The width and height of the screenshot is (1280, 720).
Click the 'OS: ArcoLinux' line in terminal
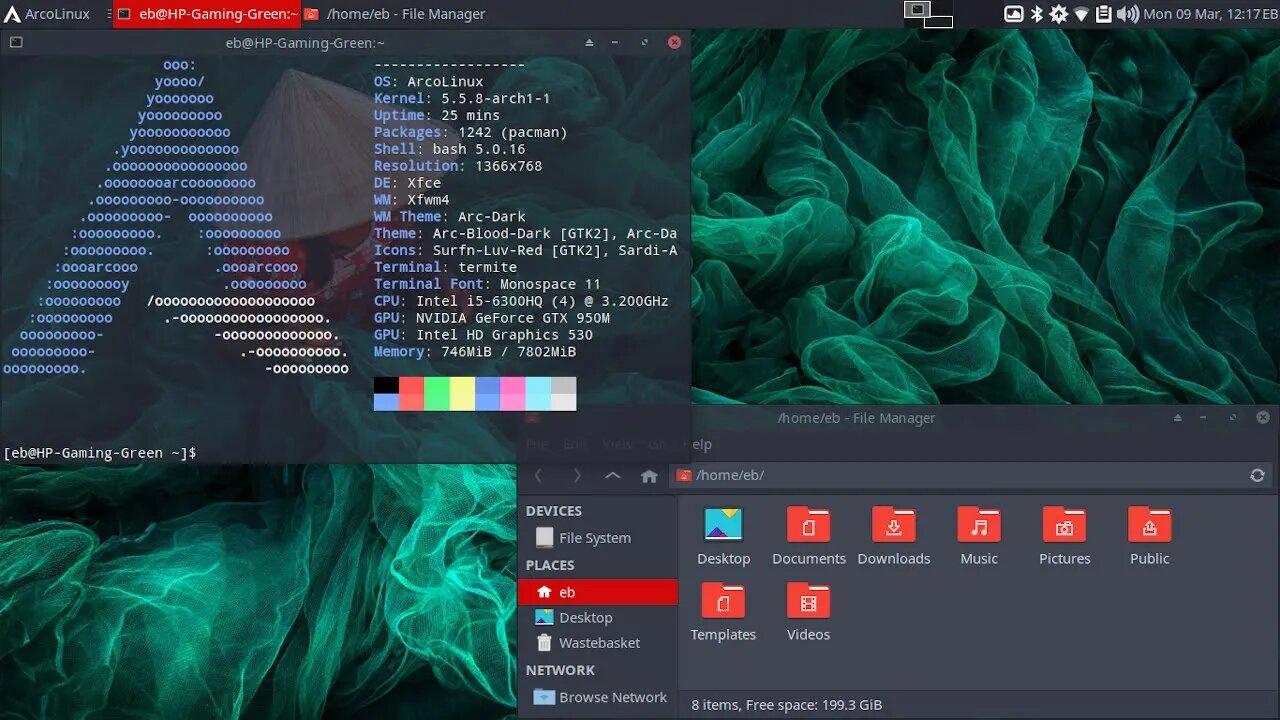tap(428, 82)
